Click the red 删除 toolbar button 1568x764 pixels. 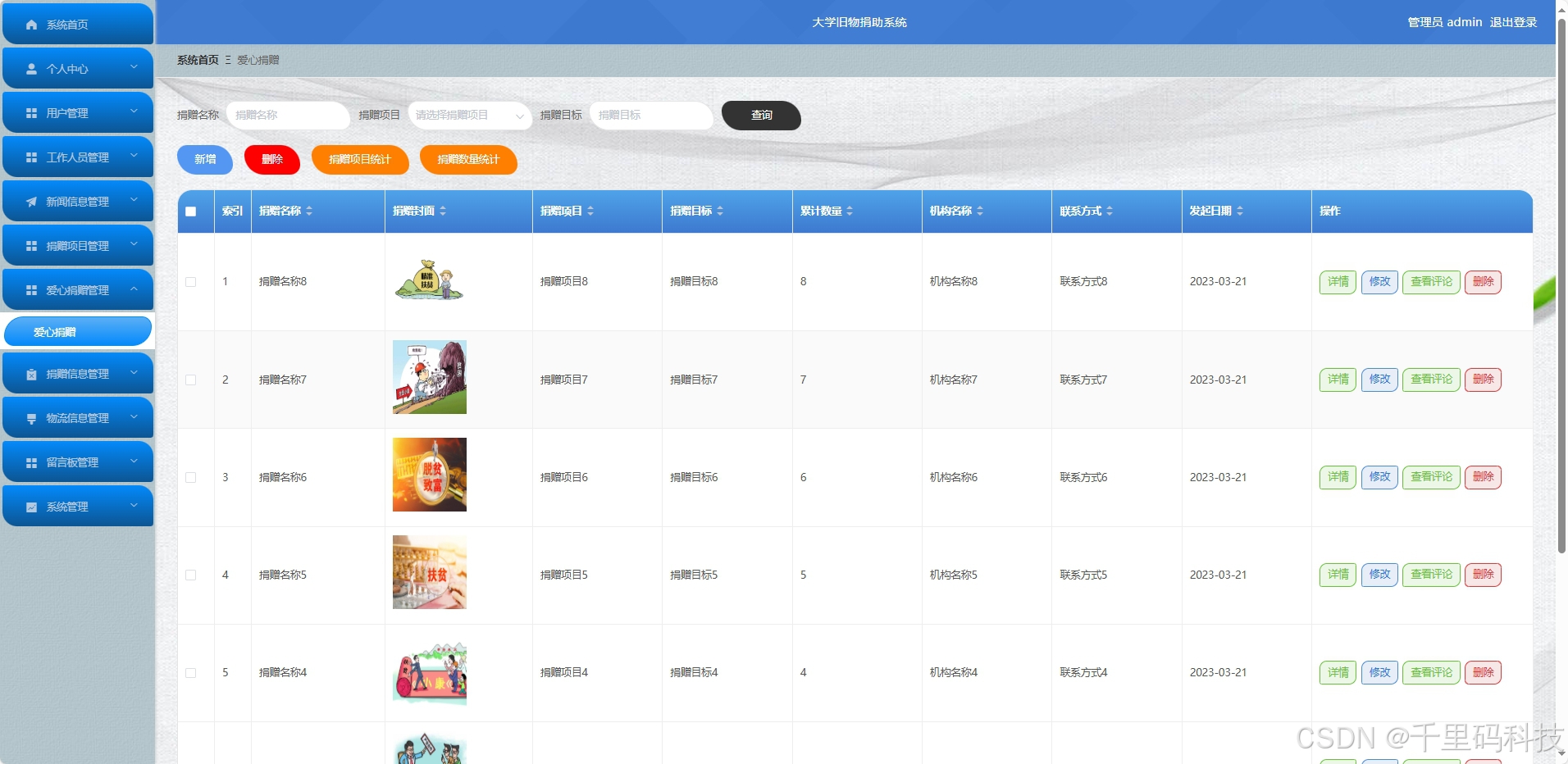point(272,159)
